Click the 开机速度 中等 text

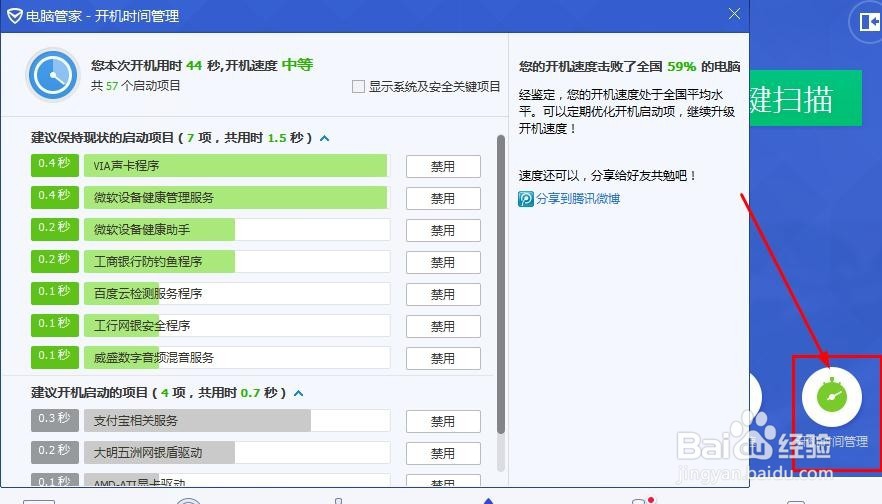pyautogui.click(x=269, y=65)
